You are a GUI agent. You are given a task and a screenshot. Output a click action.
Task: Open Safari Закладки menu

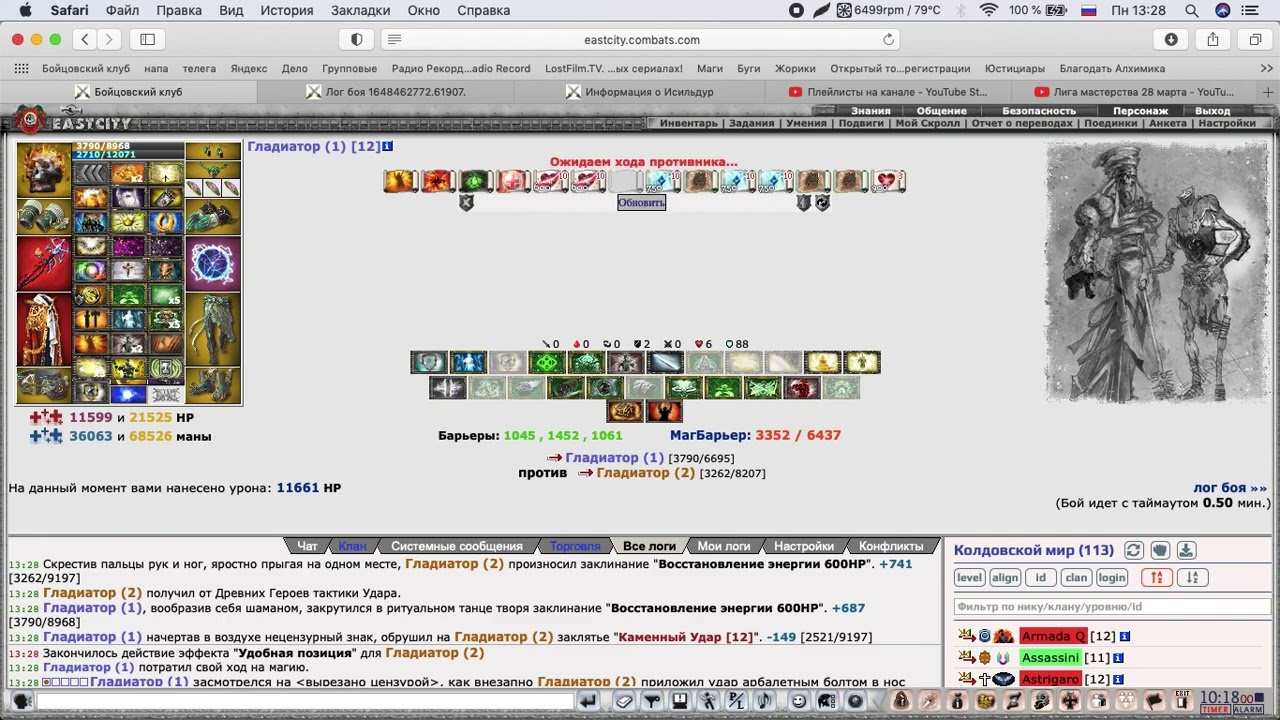360,10
